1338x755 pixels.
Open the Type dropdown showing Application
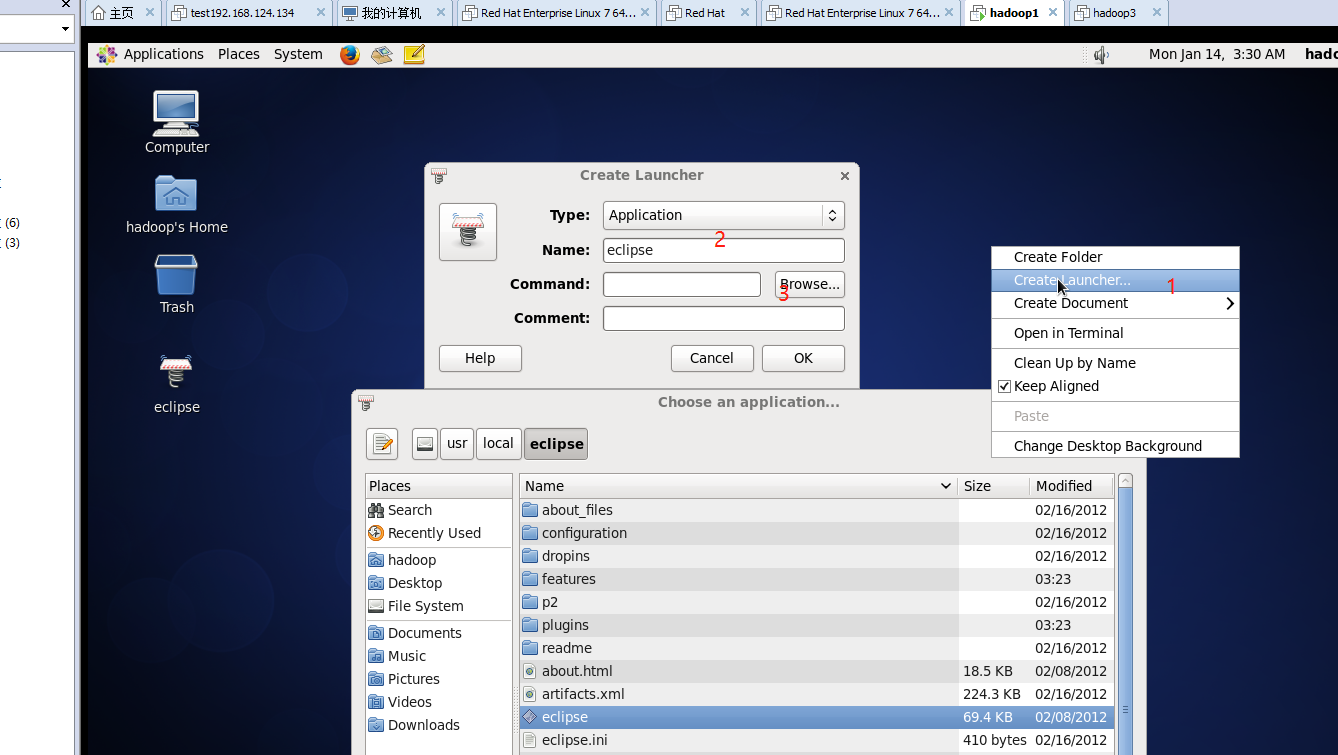point(722,215)
